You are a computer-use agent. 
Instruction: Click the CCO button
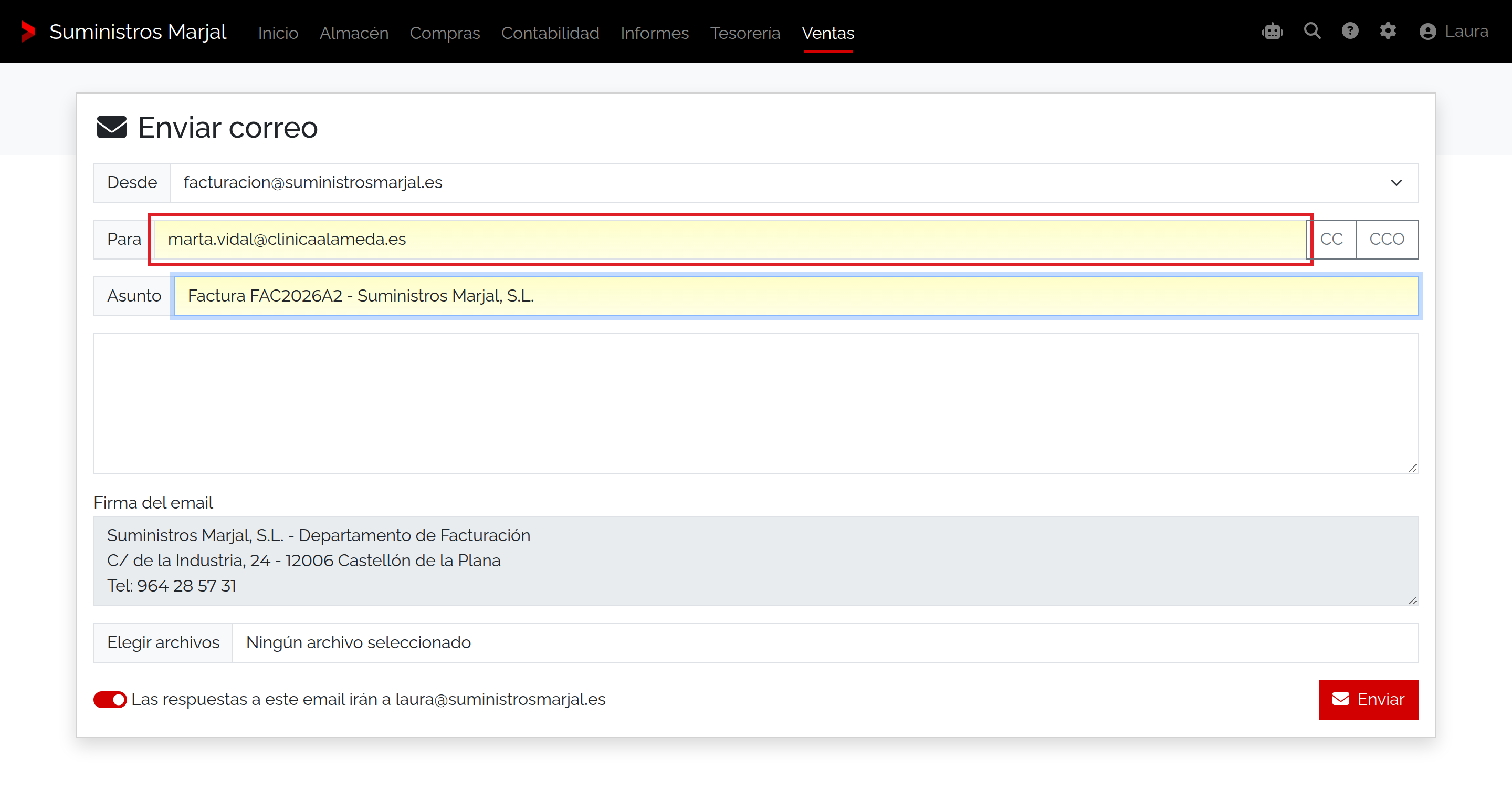[1387, 239]
